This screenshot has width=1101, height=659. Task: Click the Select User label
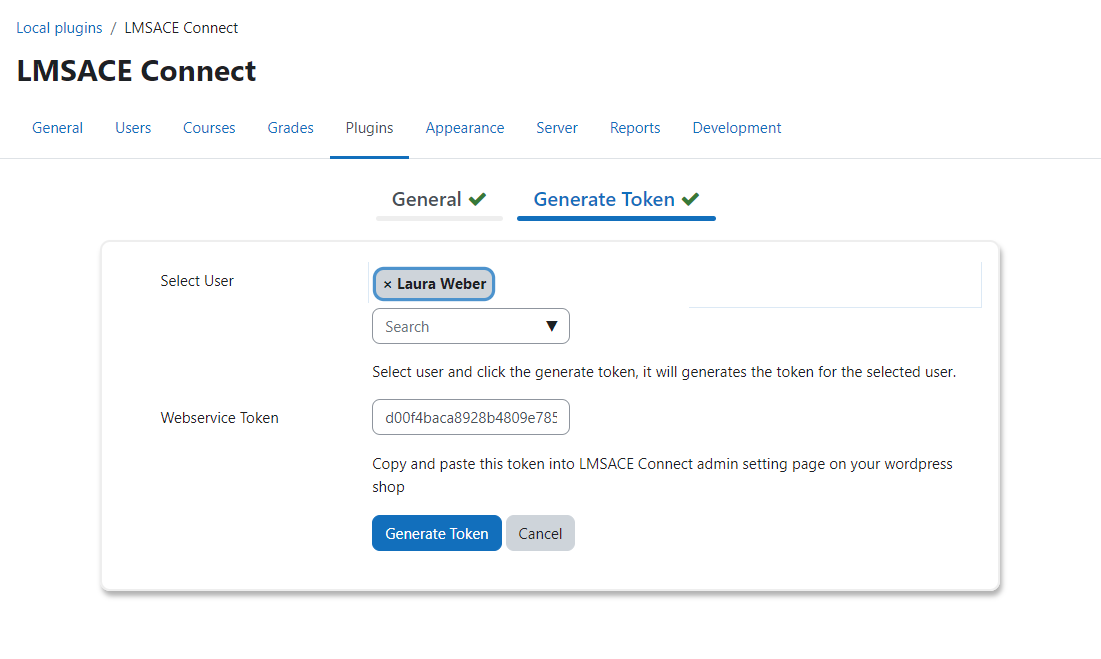[197, 281]
